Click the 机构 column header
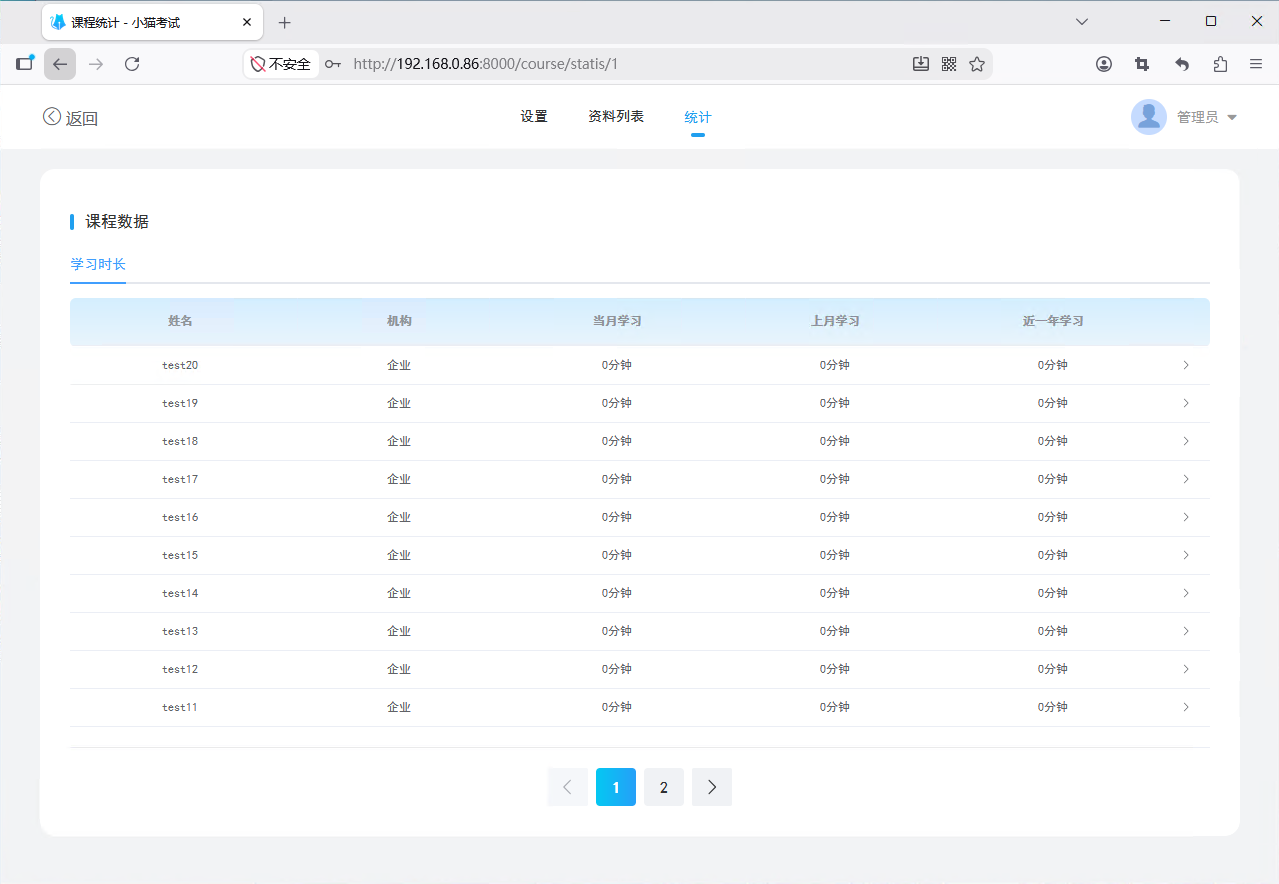This screenshot has width=1279, height=884. tap(399, 321)
